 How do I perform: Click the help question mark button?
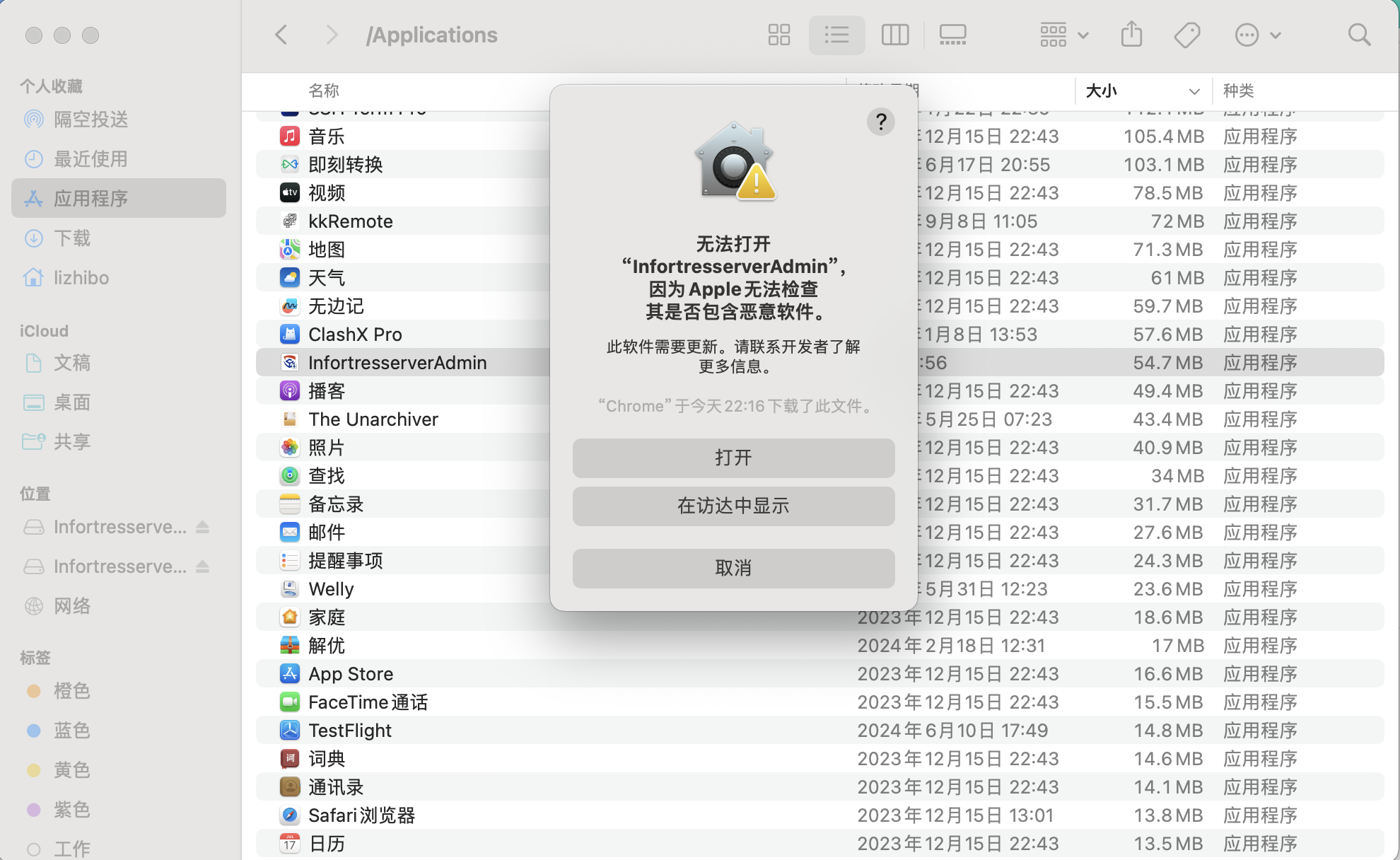880,122
